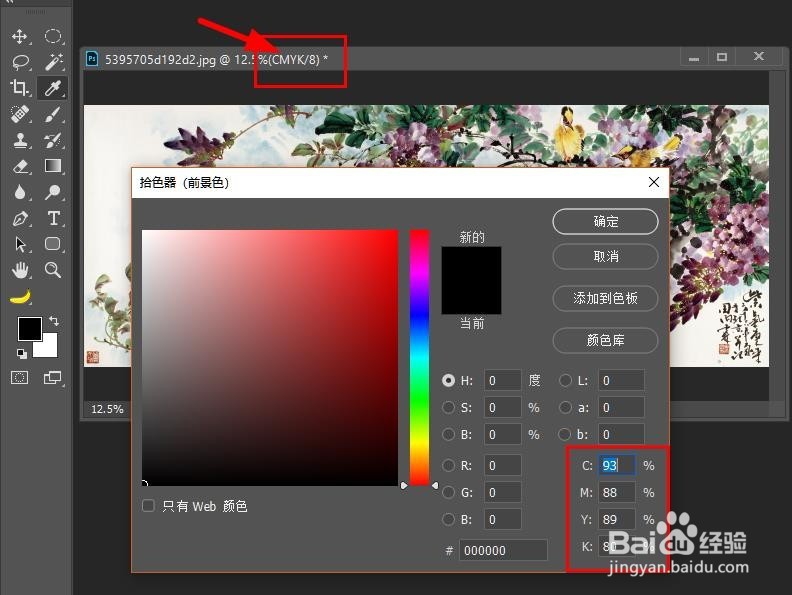
Task: Swap foreground and background colors
Action: tap(54, 320)
